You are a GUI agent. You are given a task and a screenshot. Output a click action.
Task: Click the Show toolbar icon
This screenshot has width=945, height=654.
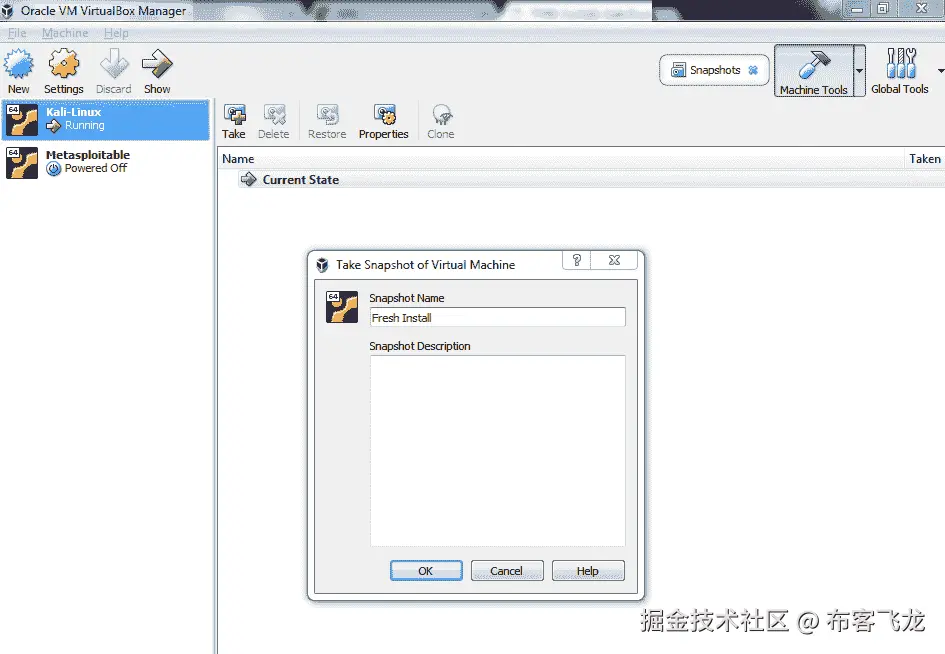pyautogui.click(x=157, y=64)
